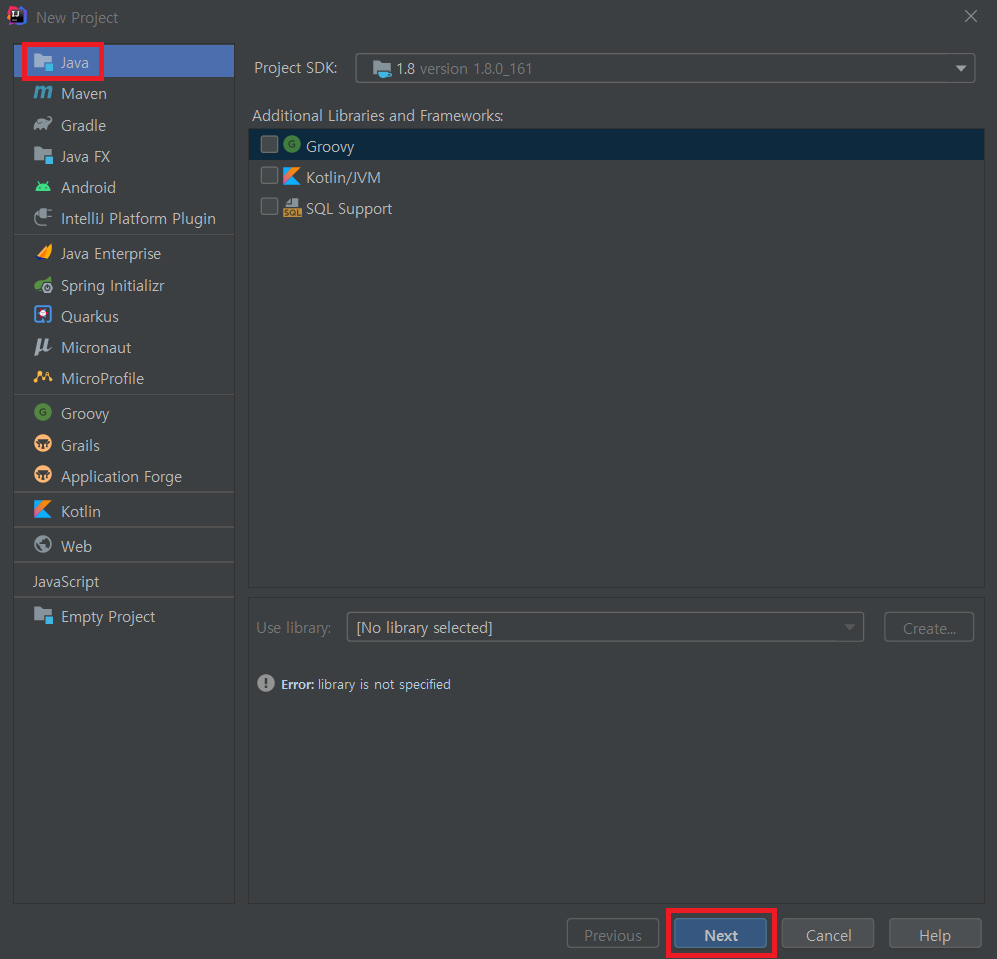Choose Java Enterprise project type

(x=124, y=253)
